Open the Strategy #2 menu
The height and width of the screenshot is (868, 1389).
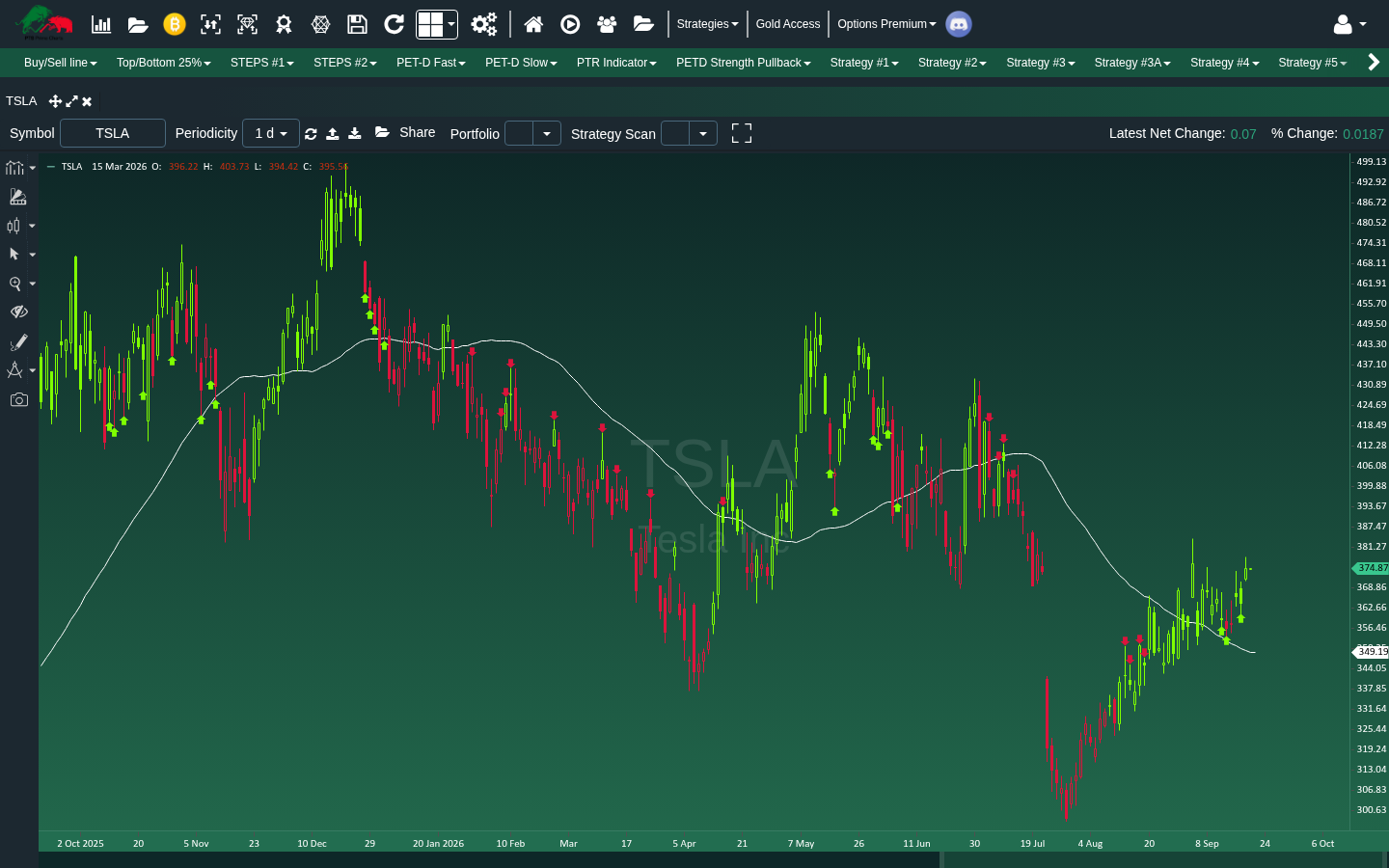pos(952,63)
